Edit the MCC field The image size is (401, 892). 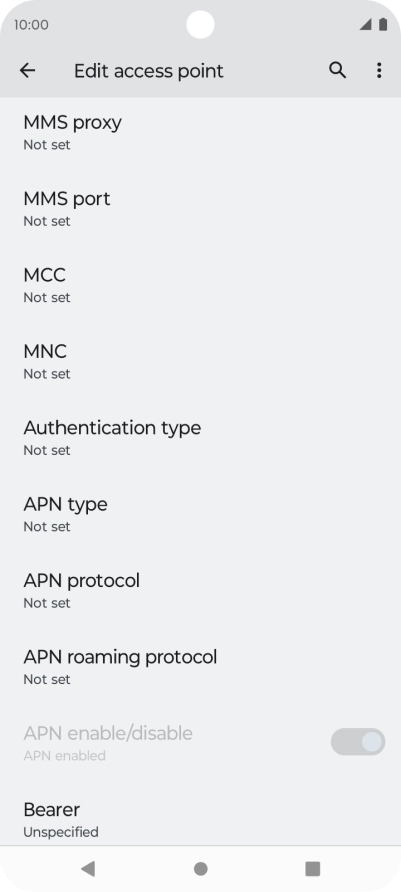pyautogui.click(x=200, y=285)
